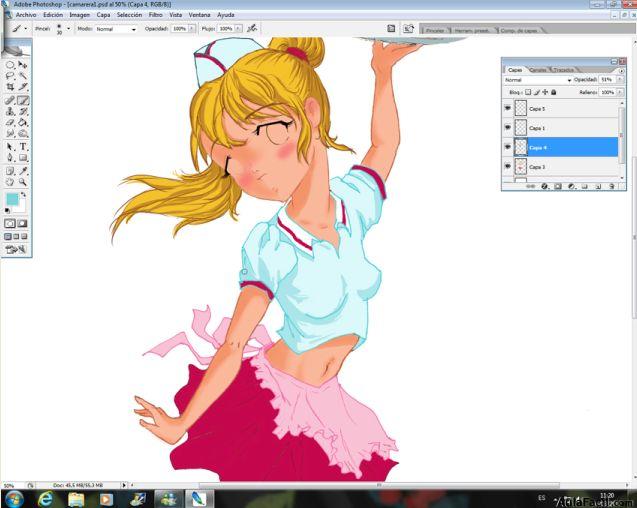Open the Vista menu
Viewport: 637px width, 508px height.
[176, 15]
